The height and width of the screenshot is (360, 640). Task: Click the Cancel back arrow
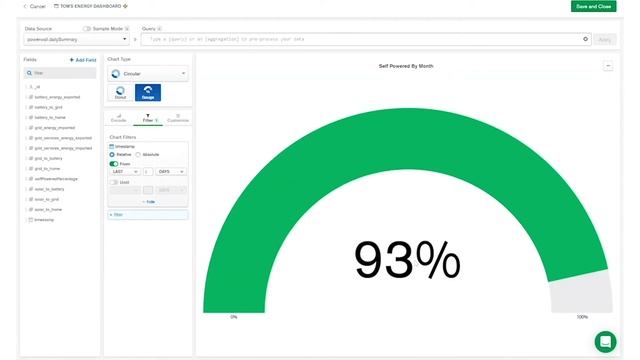pyautogui.click(x=25, y=7)
